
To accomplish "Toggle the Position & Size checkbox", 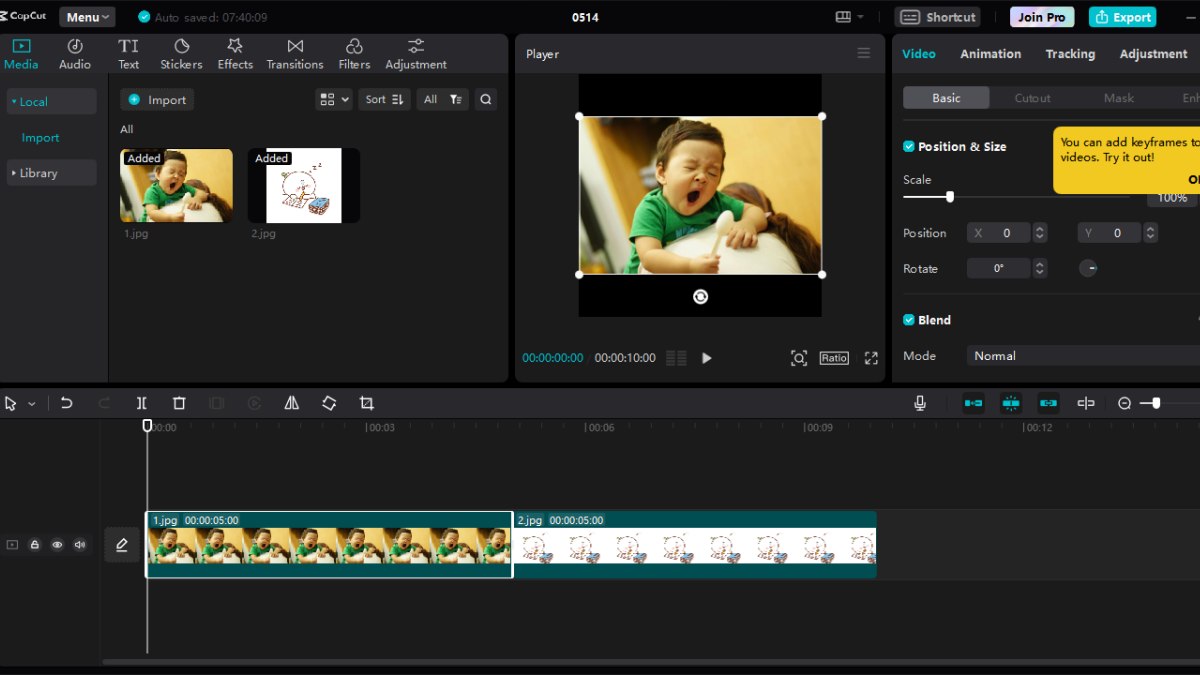I will [x=909, y=146].
